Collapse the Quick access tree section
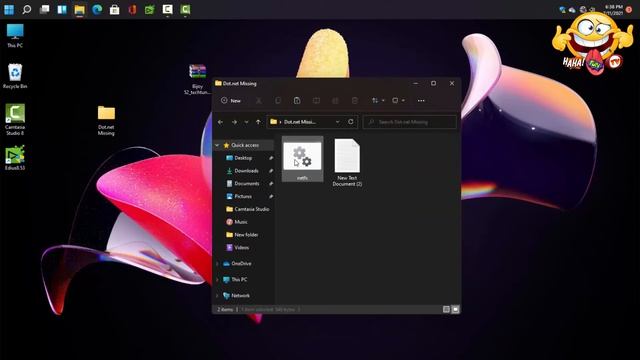 coord(217,145)
